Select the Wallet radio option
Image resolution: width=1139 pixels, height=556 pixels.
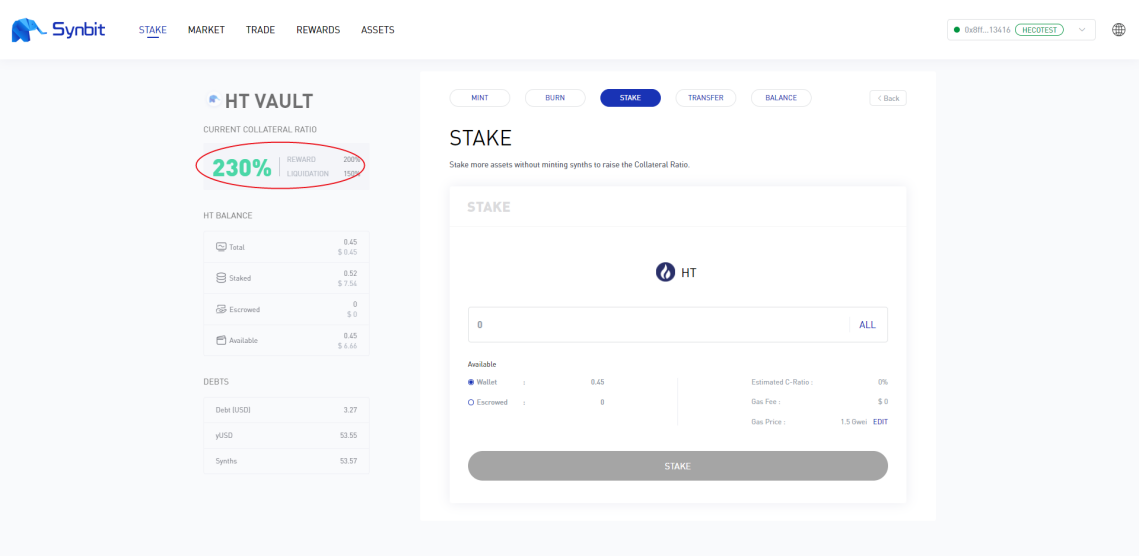tap(471, 382)
